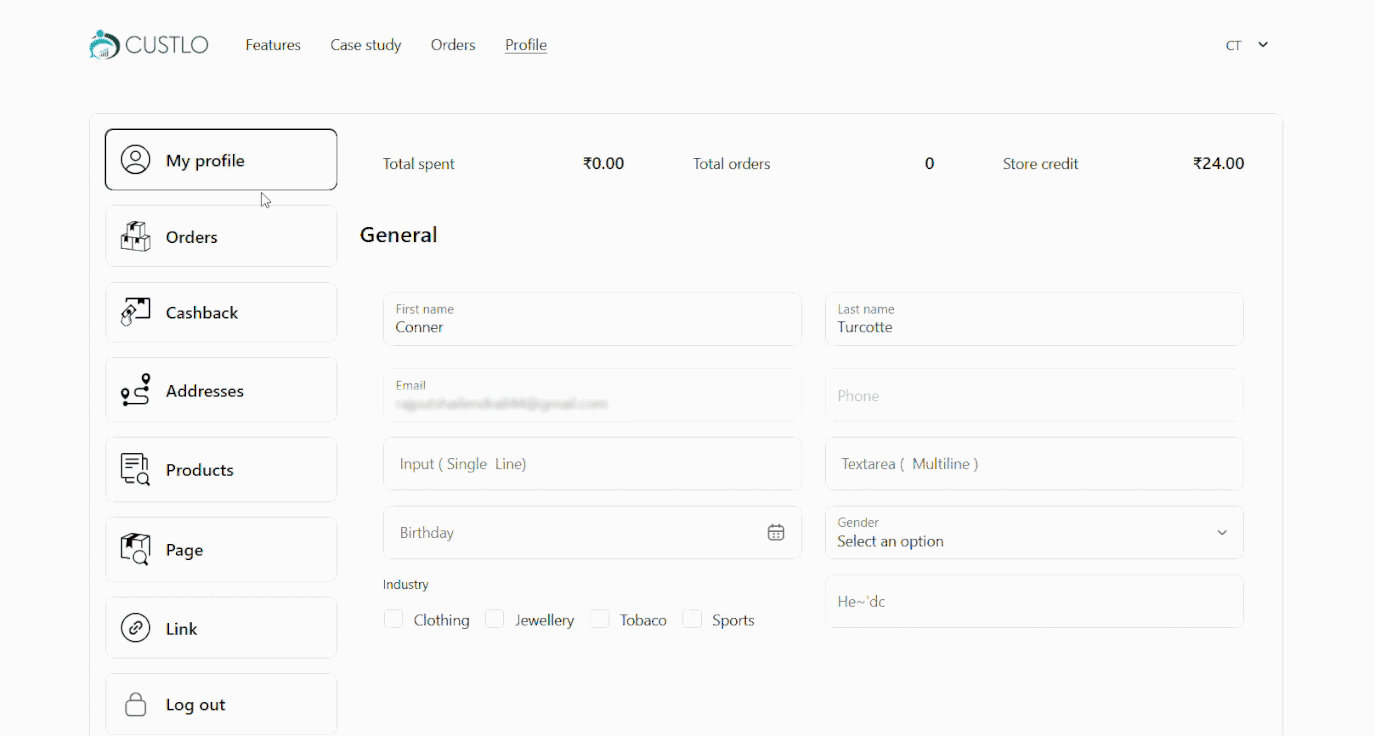This screenshot has width=1375, height=736.
Task: Select the Tobaco checkbox
Action: pyautogui.click(x=600, y=620)
